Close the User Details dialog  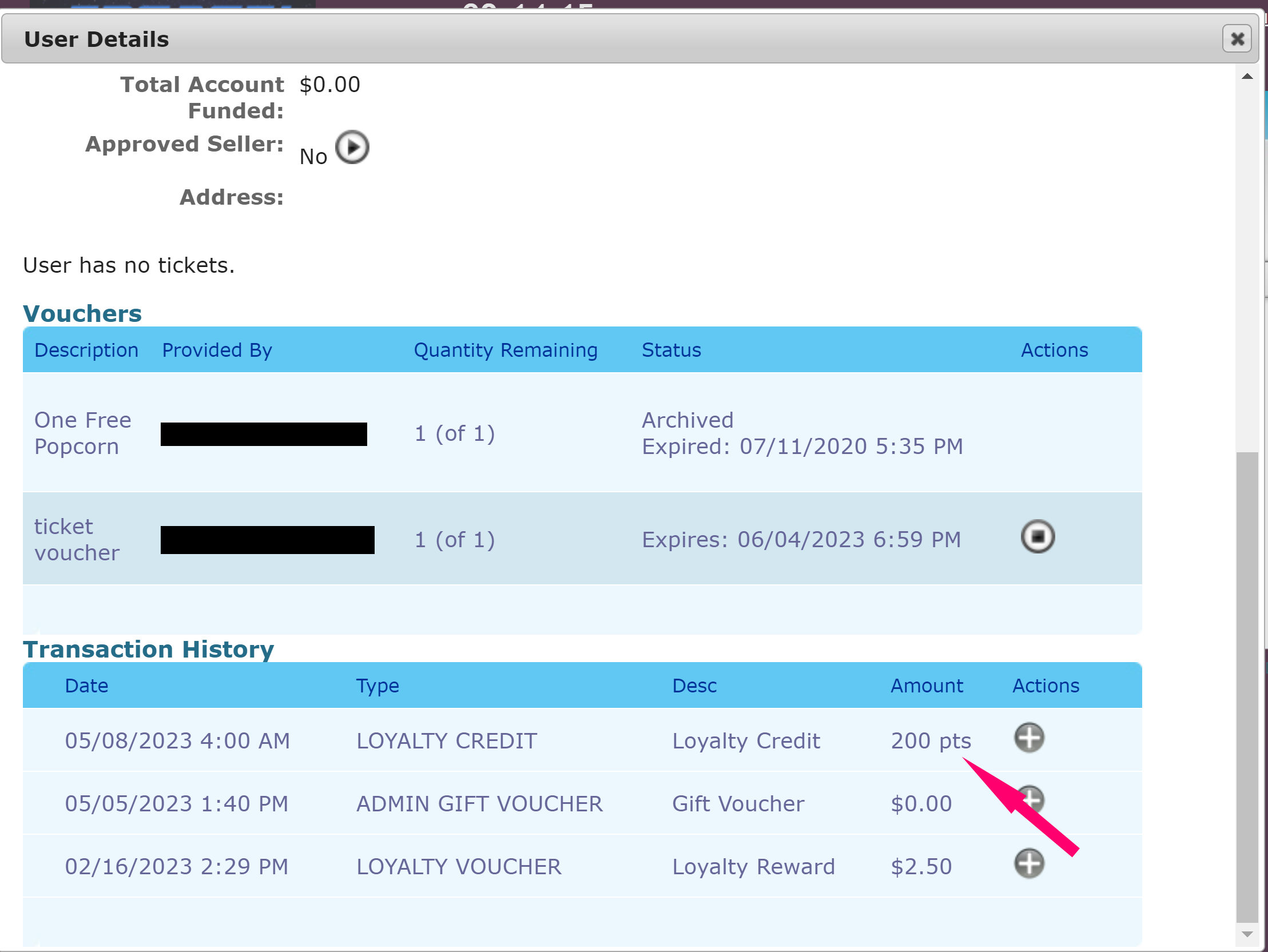[1237, 39]
